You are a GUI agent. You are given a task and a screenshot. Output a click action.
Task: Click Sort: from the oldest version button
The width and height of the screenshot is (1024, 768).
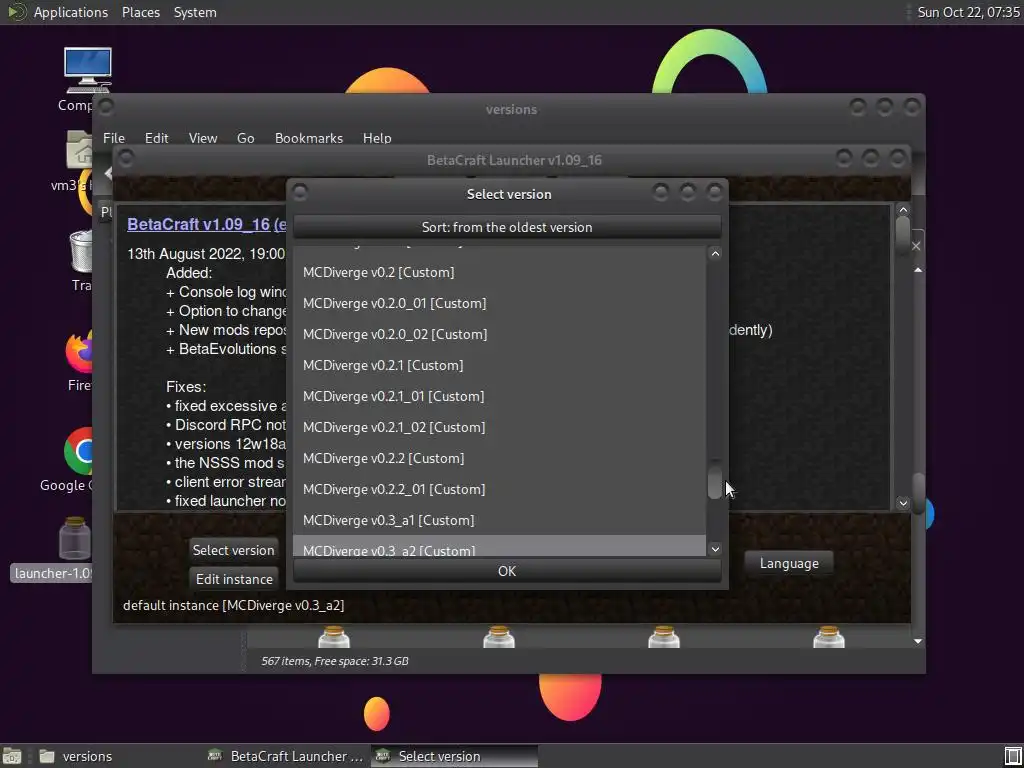tap(507, 227)
